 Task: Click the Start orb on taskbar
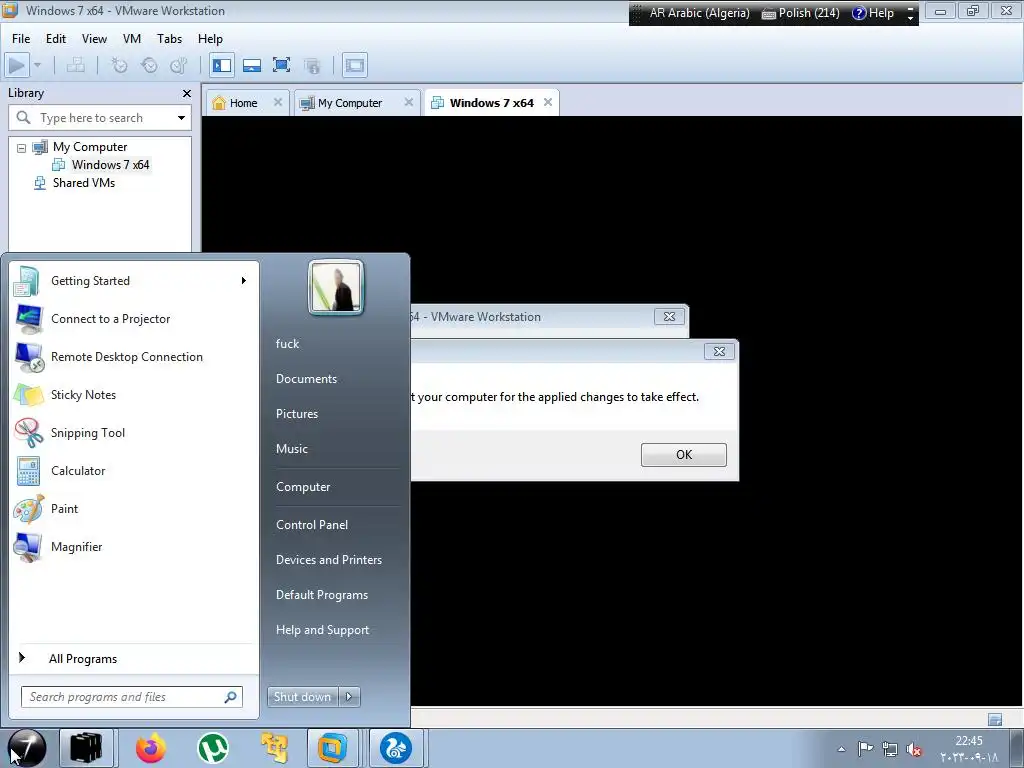(27, 748)
